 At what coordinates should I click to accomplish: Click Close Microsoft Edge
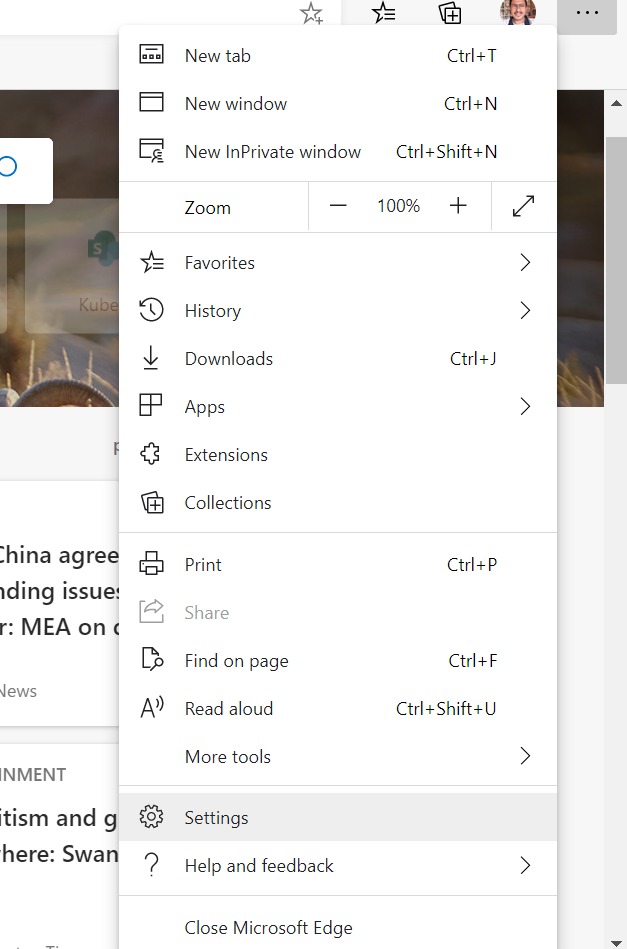(268, 928)
